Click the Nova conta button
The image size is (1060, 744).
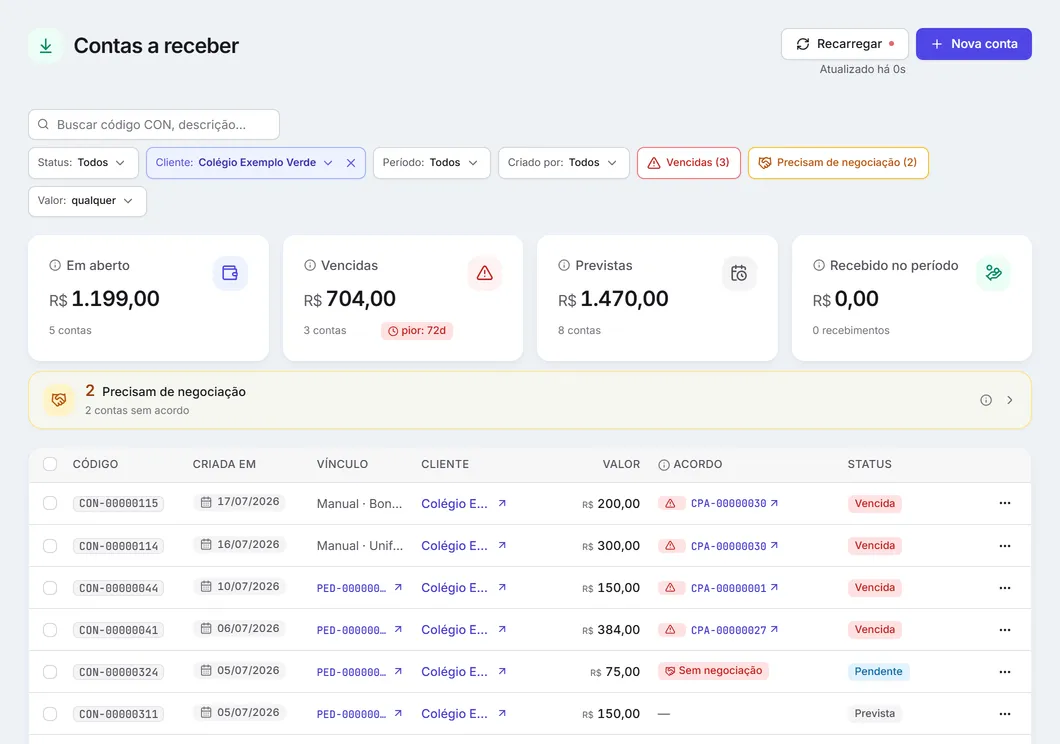click(x=973, y=44)
